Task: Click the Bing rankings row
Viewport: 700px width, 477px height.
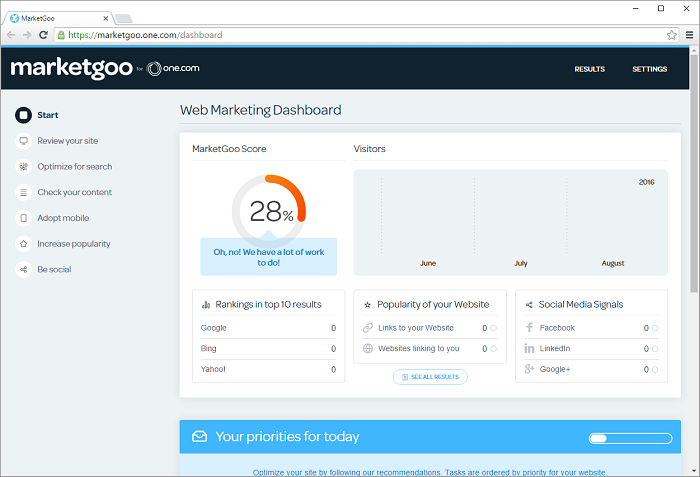Action: pyautogui.click(x=268, y=348)
